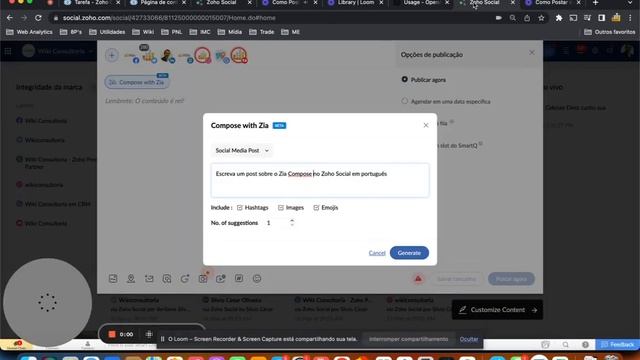Open the Web Analytics bookmarks folder

[29, 32]
